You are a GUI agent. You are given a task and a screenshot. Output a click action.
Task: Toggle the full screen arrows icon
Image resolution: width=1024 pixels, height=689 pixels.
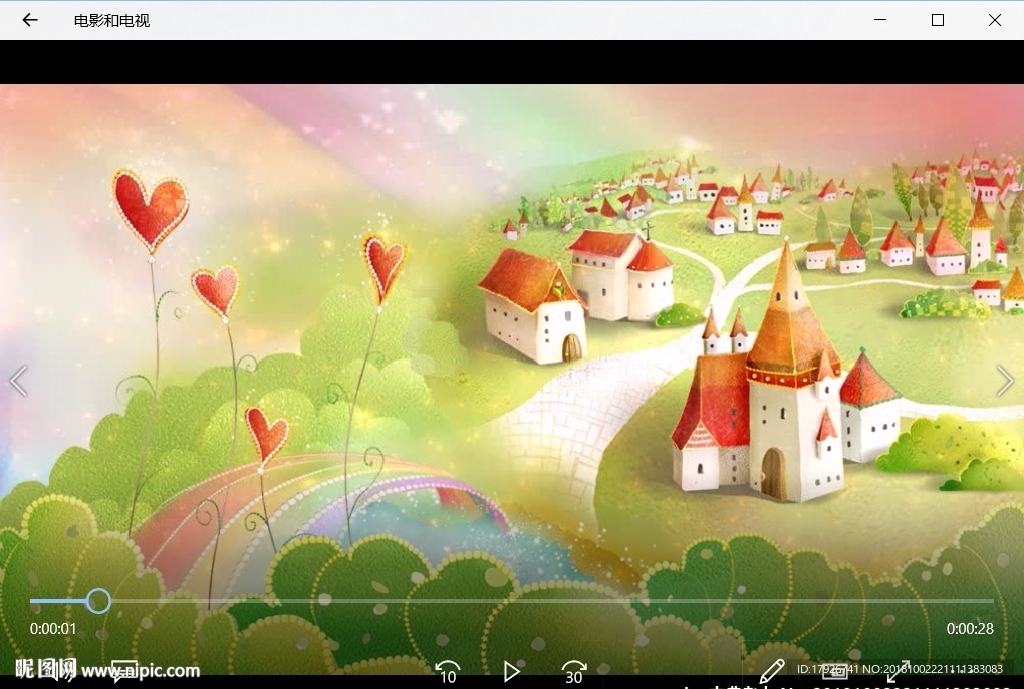(x=898, y=671)
